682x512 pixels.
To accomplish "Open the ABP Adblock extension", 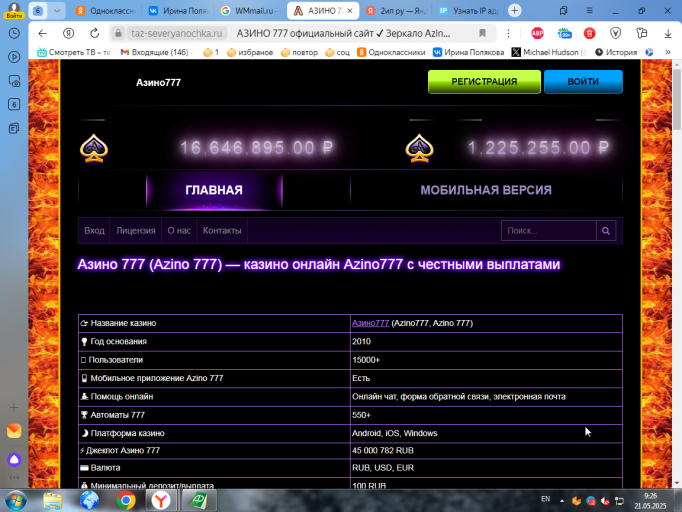I will [538, 33].
